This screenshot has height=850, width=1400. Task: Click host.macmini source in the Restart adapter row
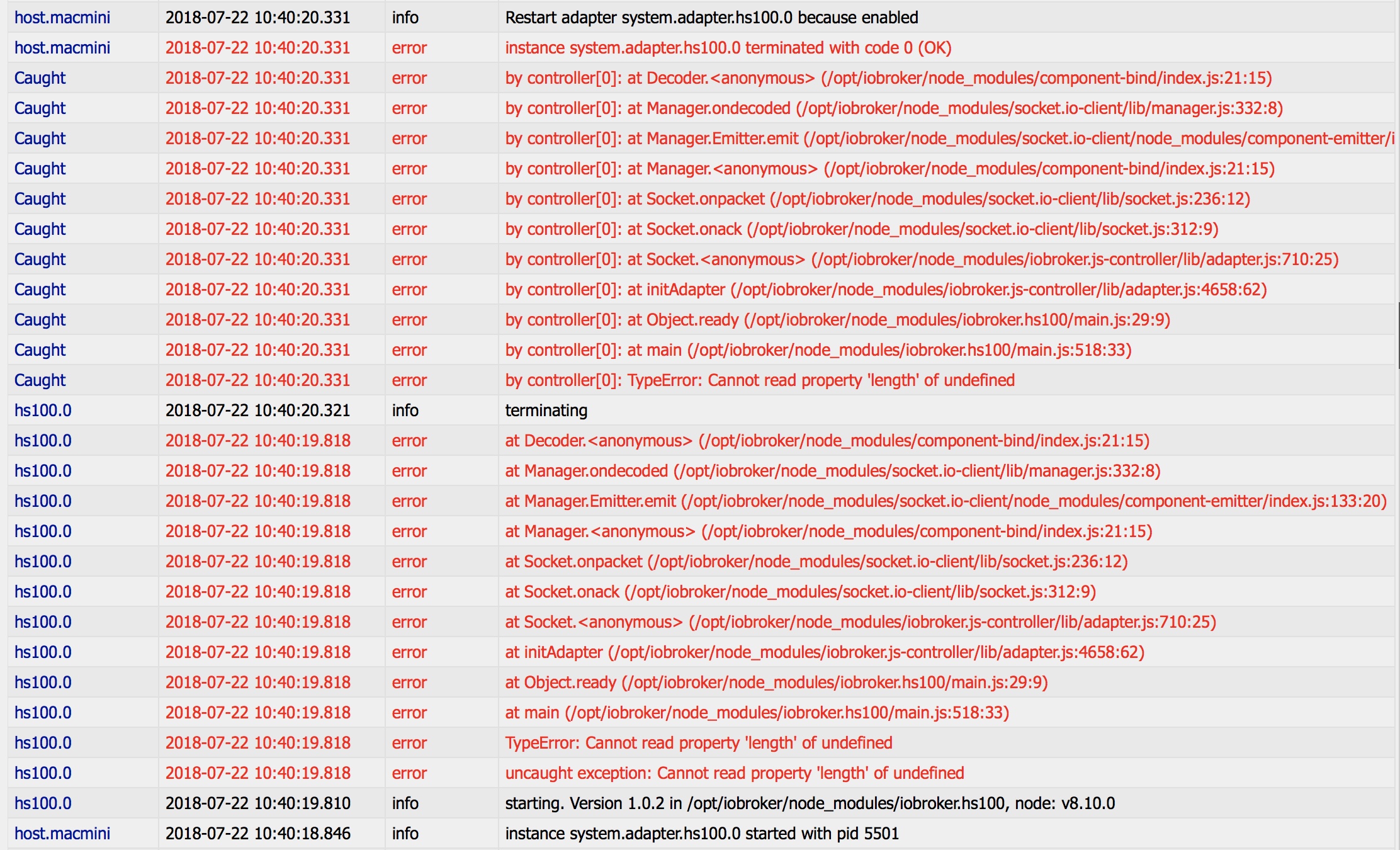(x=62, y=18)
